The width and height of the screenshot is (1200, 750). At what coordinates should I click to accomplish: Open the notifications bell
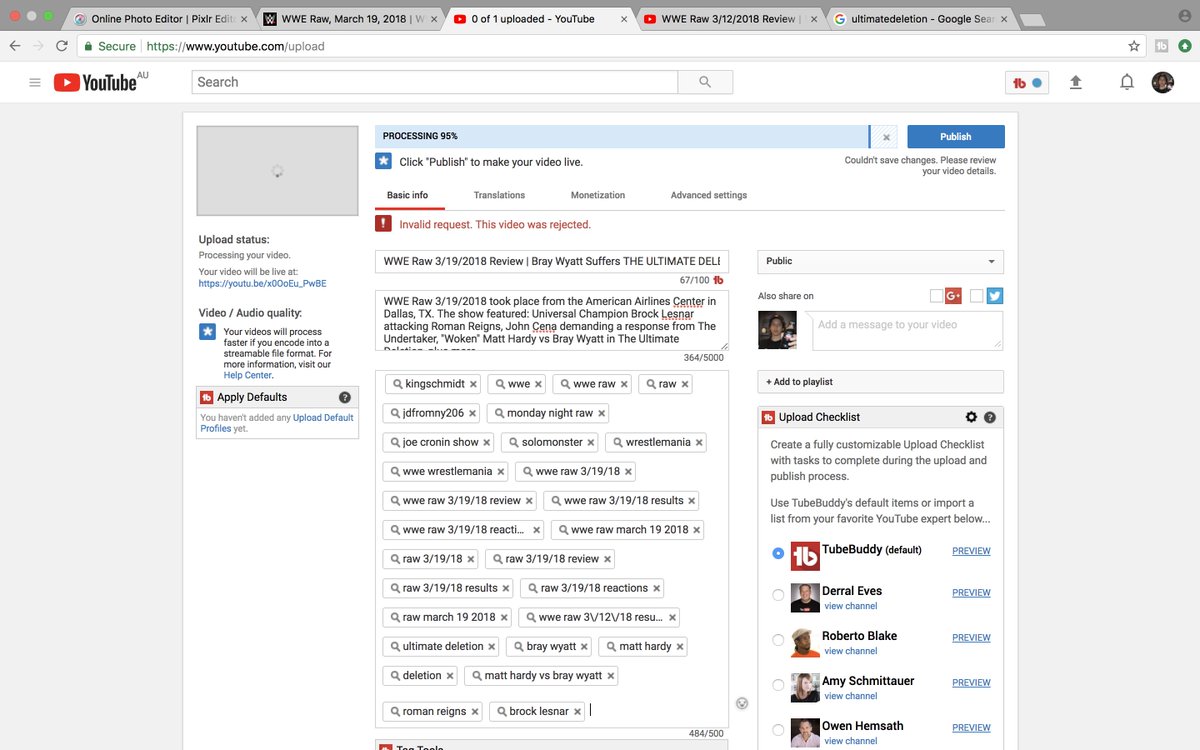pyautogui.click(x=1127, y=82)
